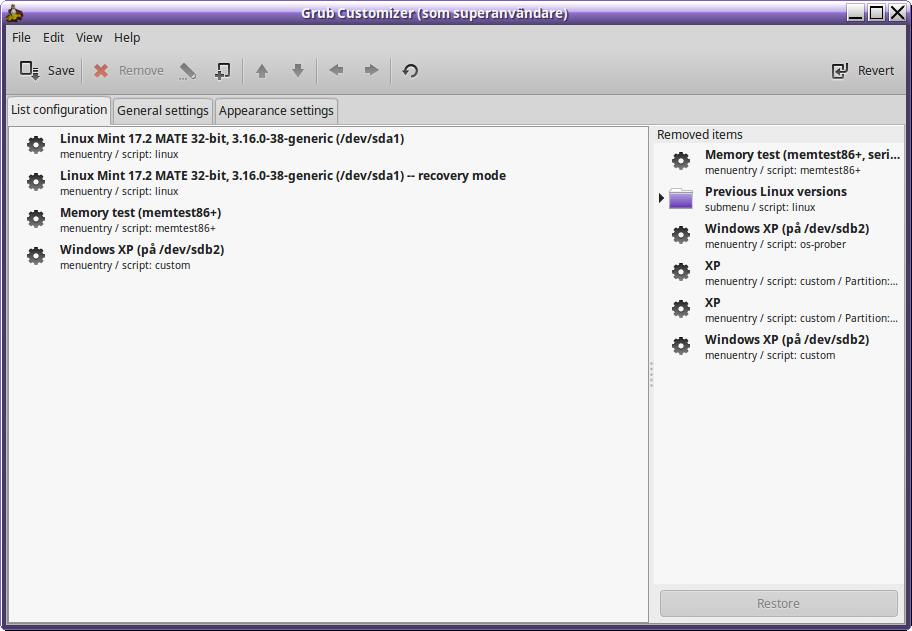Viewport: 912px width, 631px height.
Task: Select the removed Windows XP custom script entry
Action: (x=779, y=347)
